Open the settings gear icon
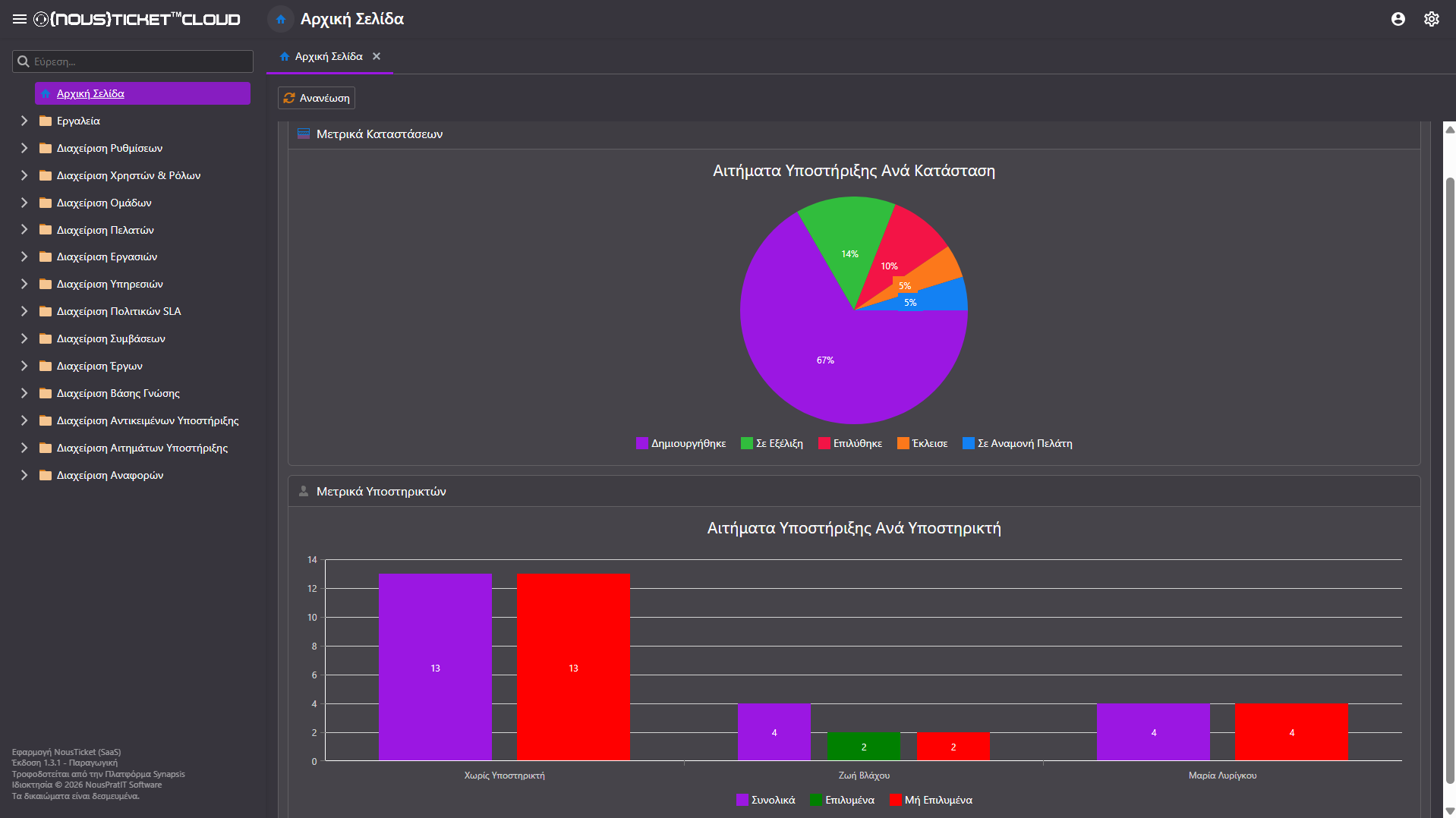 pos(1431,19)
